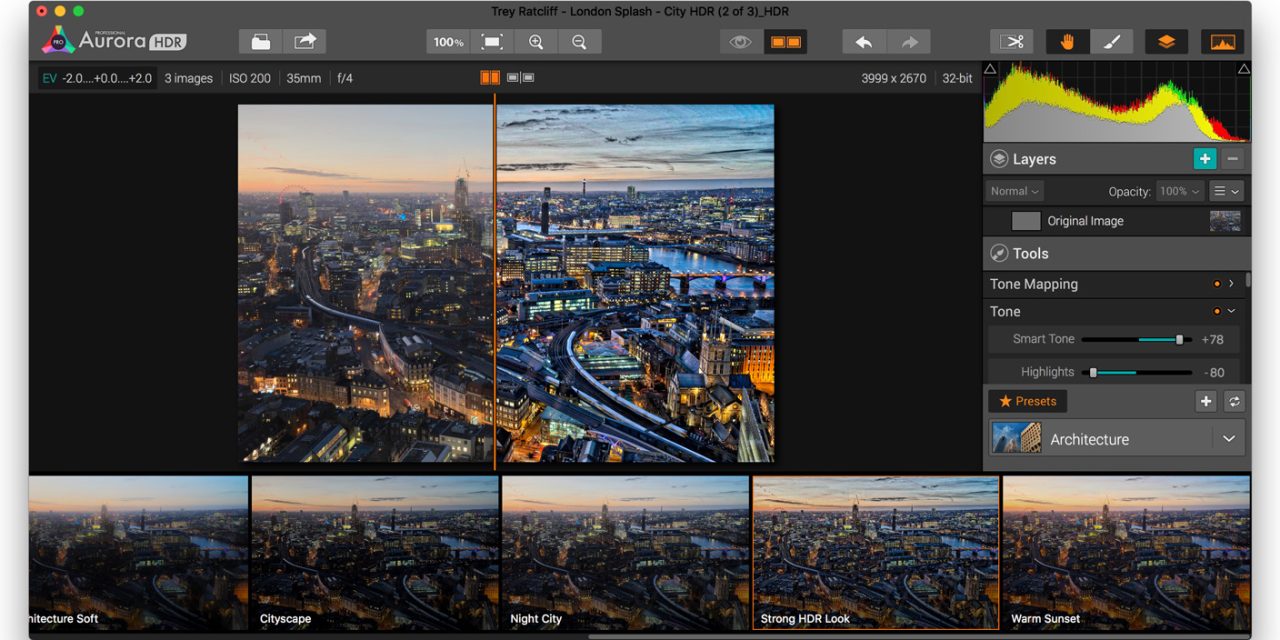Toggle the quick preview eye icon

[740, 41]
